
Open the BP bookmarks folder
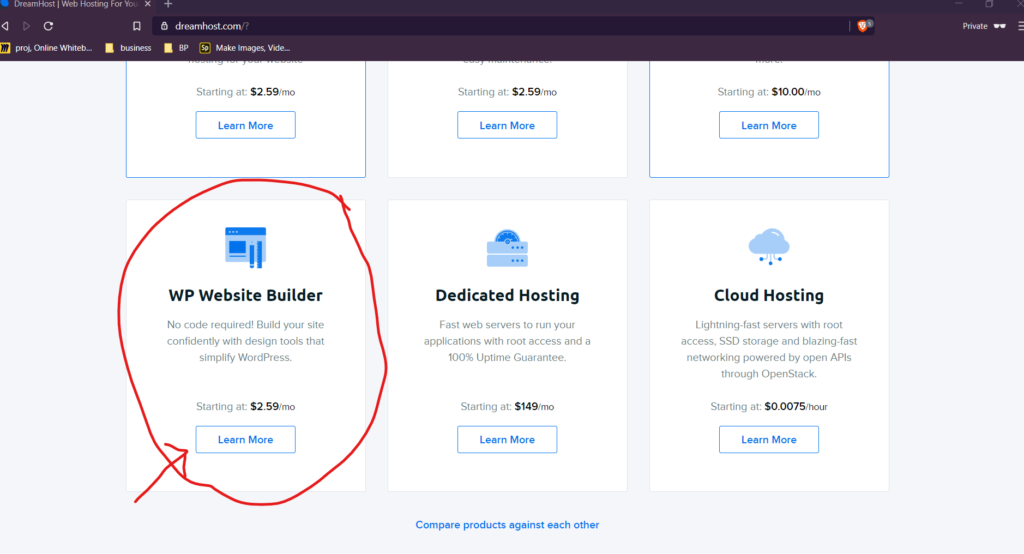pos(176,48)
